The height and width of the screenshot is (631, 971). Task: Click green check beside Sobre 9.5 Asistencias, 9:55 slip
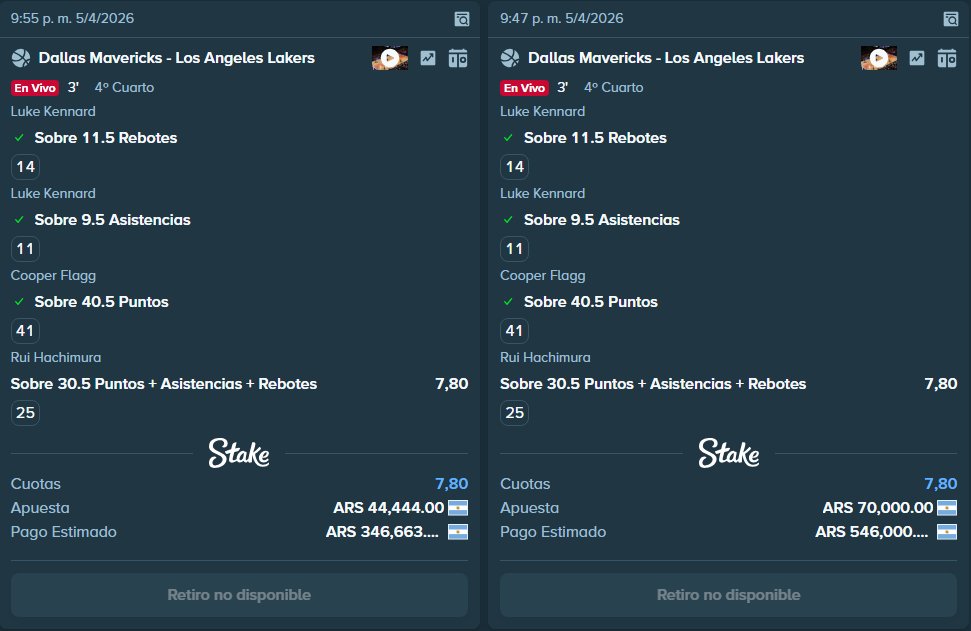point(19,220)
